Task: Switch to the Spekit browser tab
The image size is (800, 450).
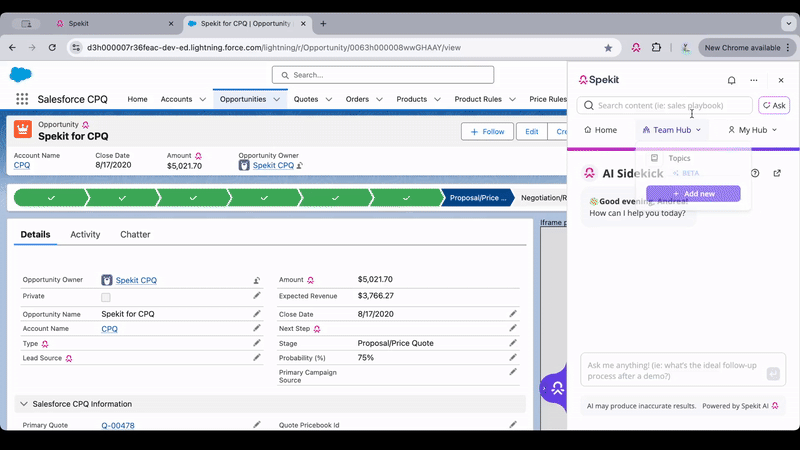Action: (x=114, y=23)
